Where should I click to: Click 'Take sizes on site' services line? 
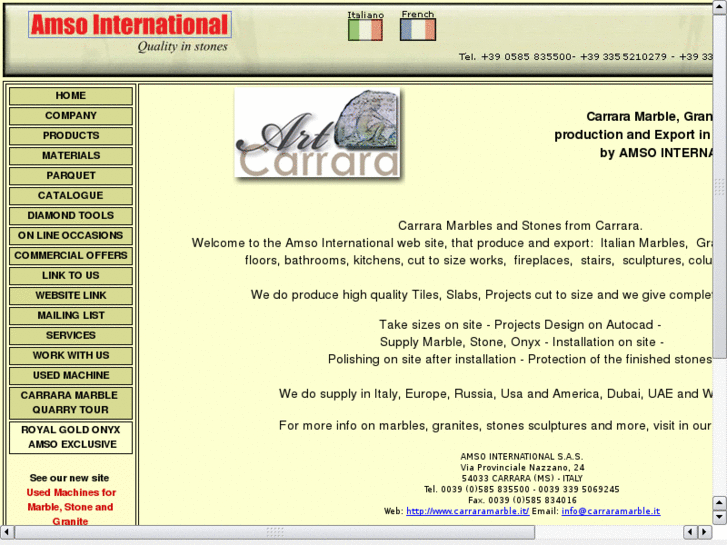[x=520, y=325]
